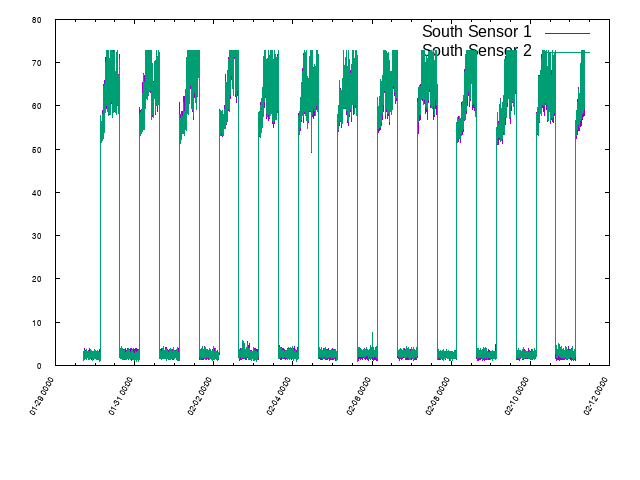The width and height of the screenshot is (640, 480).
Task: Click the 20 tick label on y-axis
Action: click(36, 280)
